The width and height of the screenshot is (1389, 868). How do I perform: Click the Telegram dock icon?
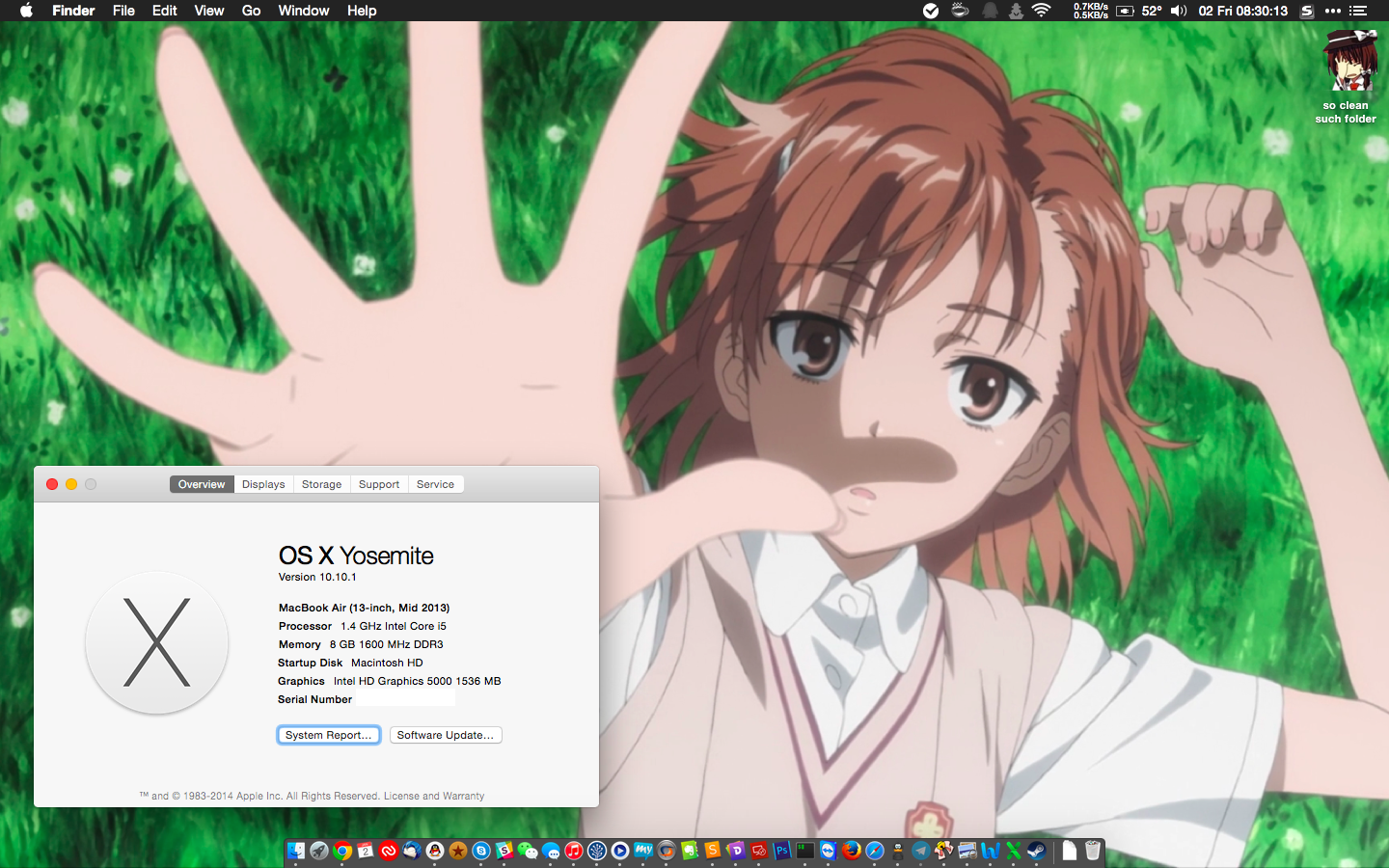[921, 851]
